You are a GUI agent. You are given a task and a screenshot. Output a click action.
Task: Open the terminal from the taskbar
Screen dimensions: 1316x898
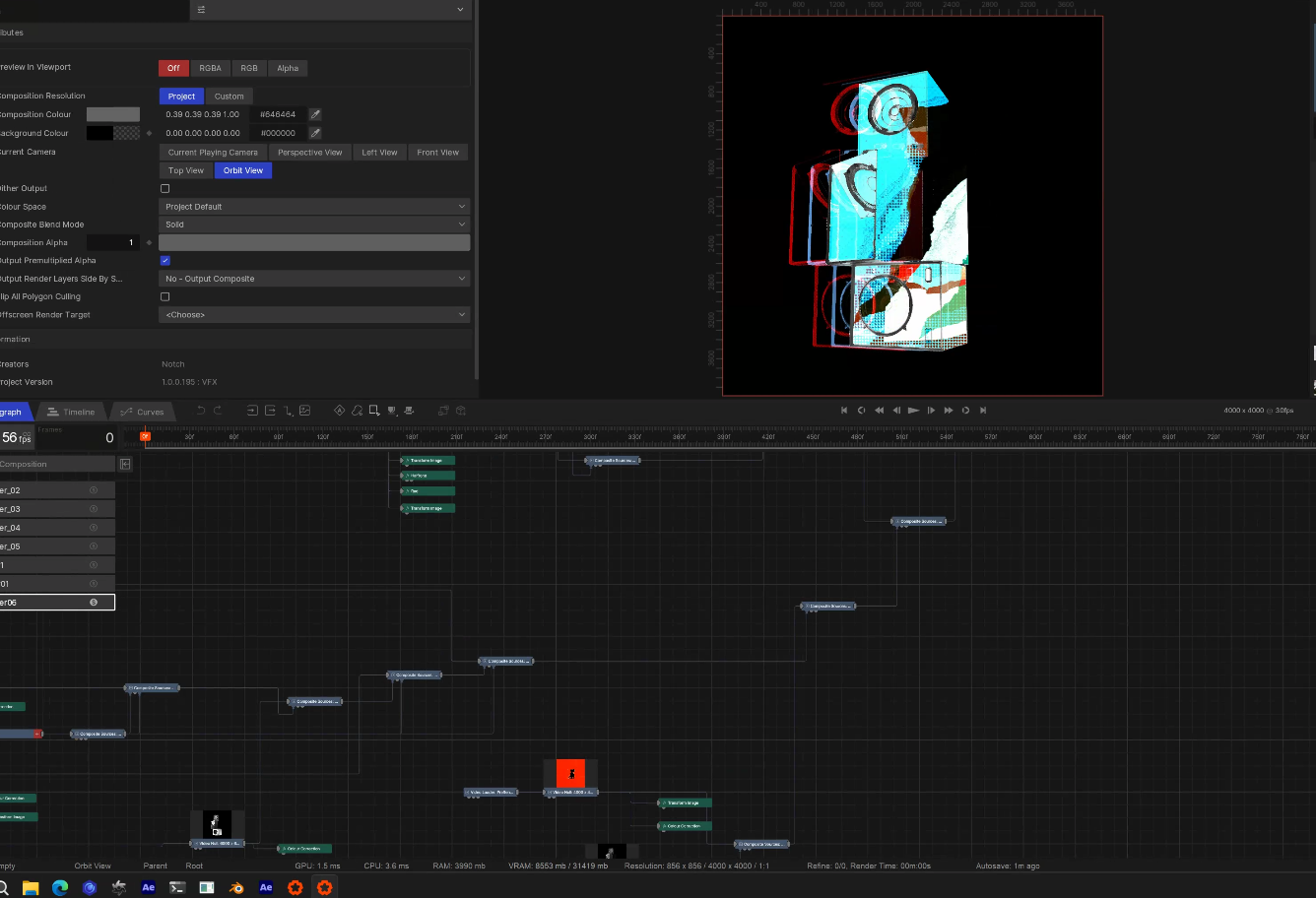177,887
